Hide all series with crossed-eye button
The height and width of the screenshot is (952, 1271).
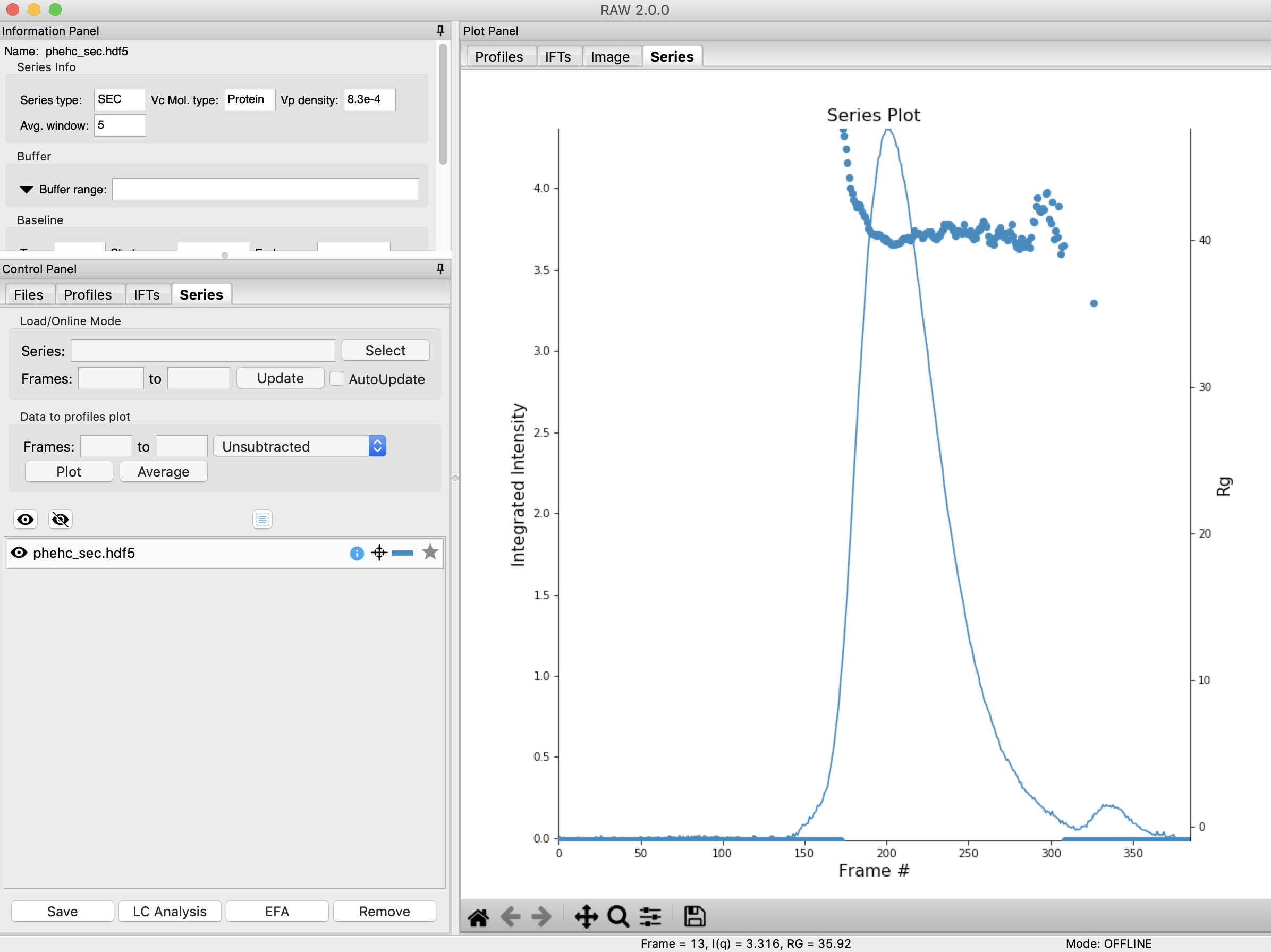[x=61, y=520]
